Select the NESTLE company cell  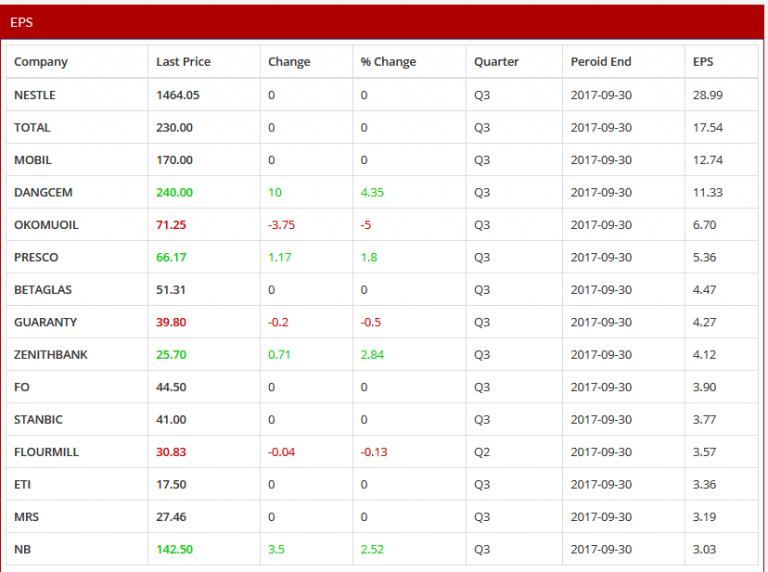coord(35,95)
